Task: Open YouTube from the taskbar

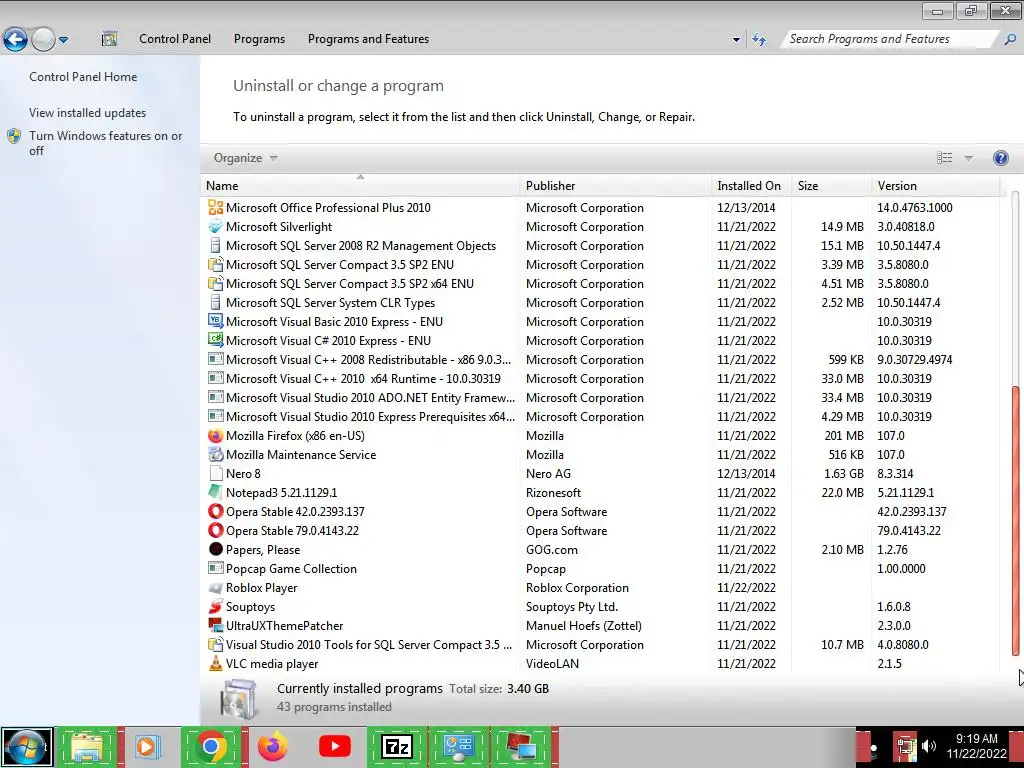Action: (x=334, y=746)
